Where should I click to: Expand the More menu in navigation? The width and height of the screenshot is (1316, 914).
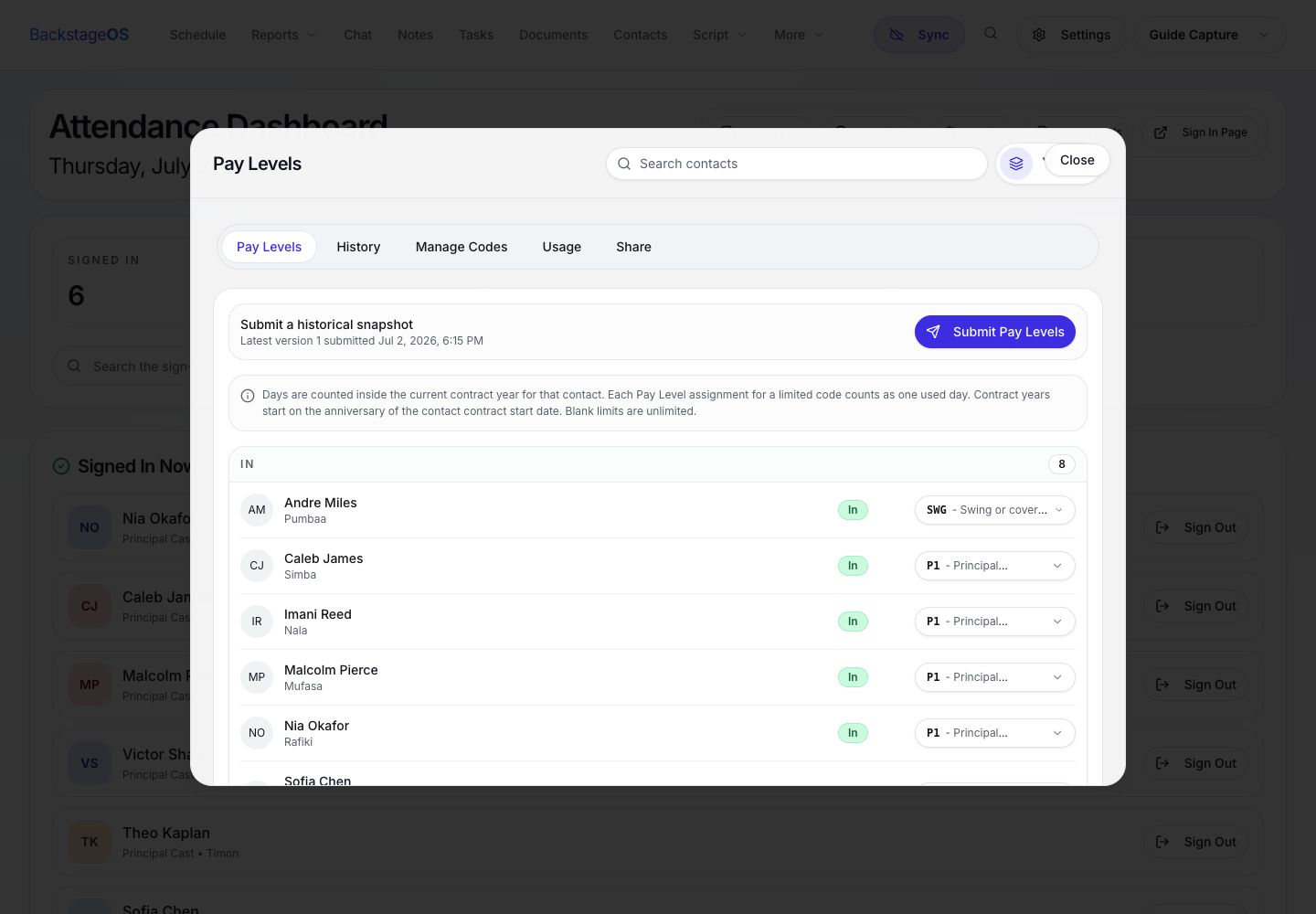799,35
